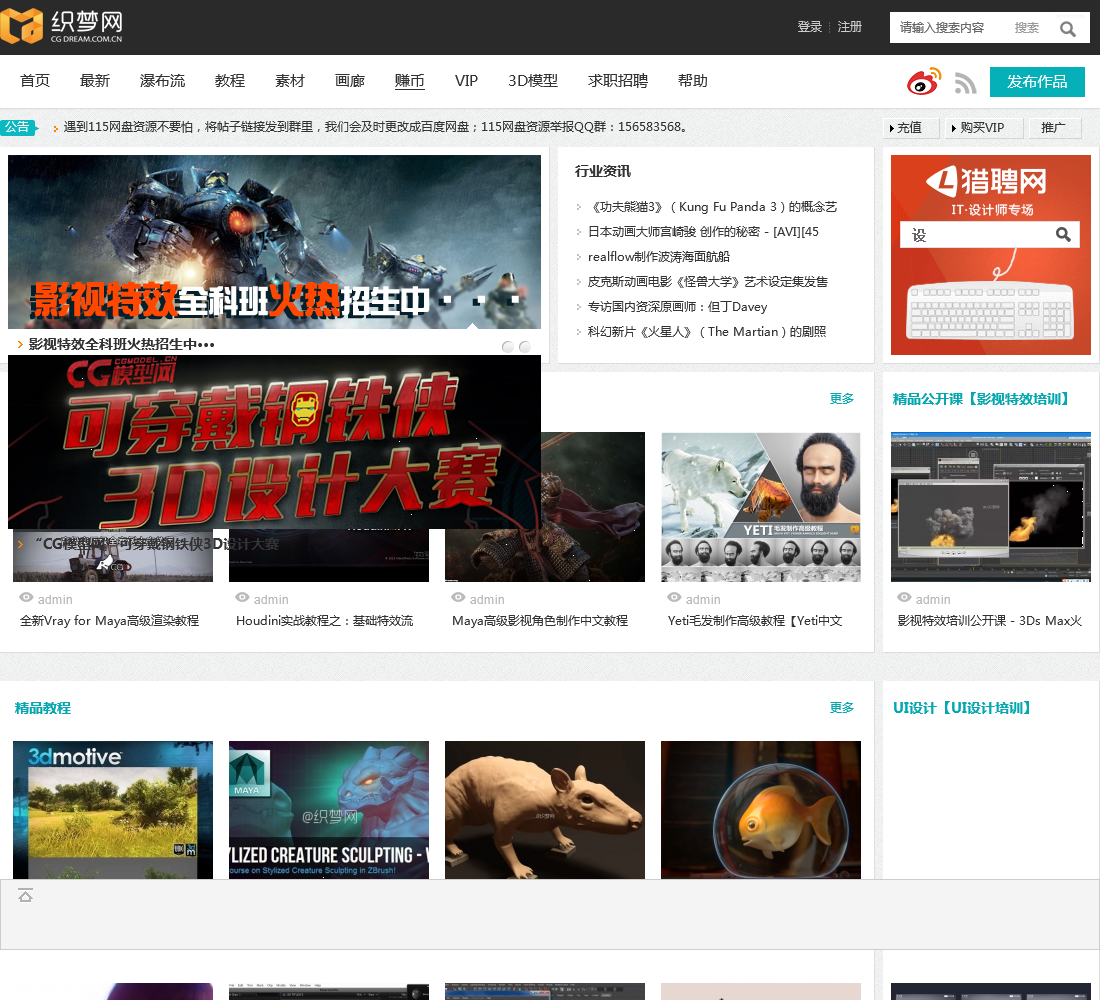Open the sculpted rat model thumbnail
This screenshot has width=1100, height=1000.
coord(545,810)
